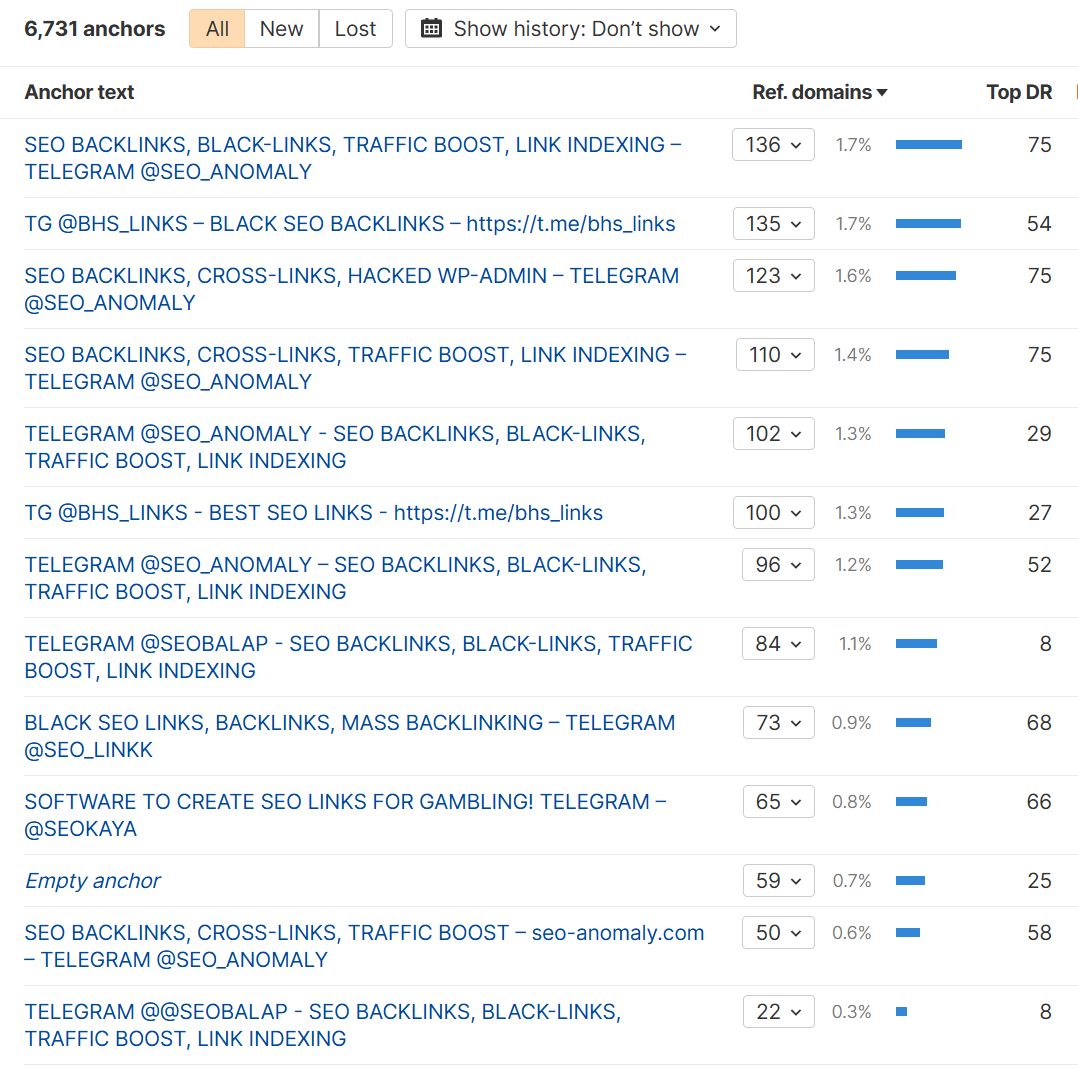Select the All filter tab
Screen dimensions: 1078x1068
pos(217,29)
